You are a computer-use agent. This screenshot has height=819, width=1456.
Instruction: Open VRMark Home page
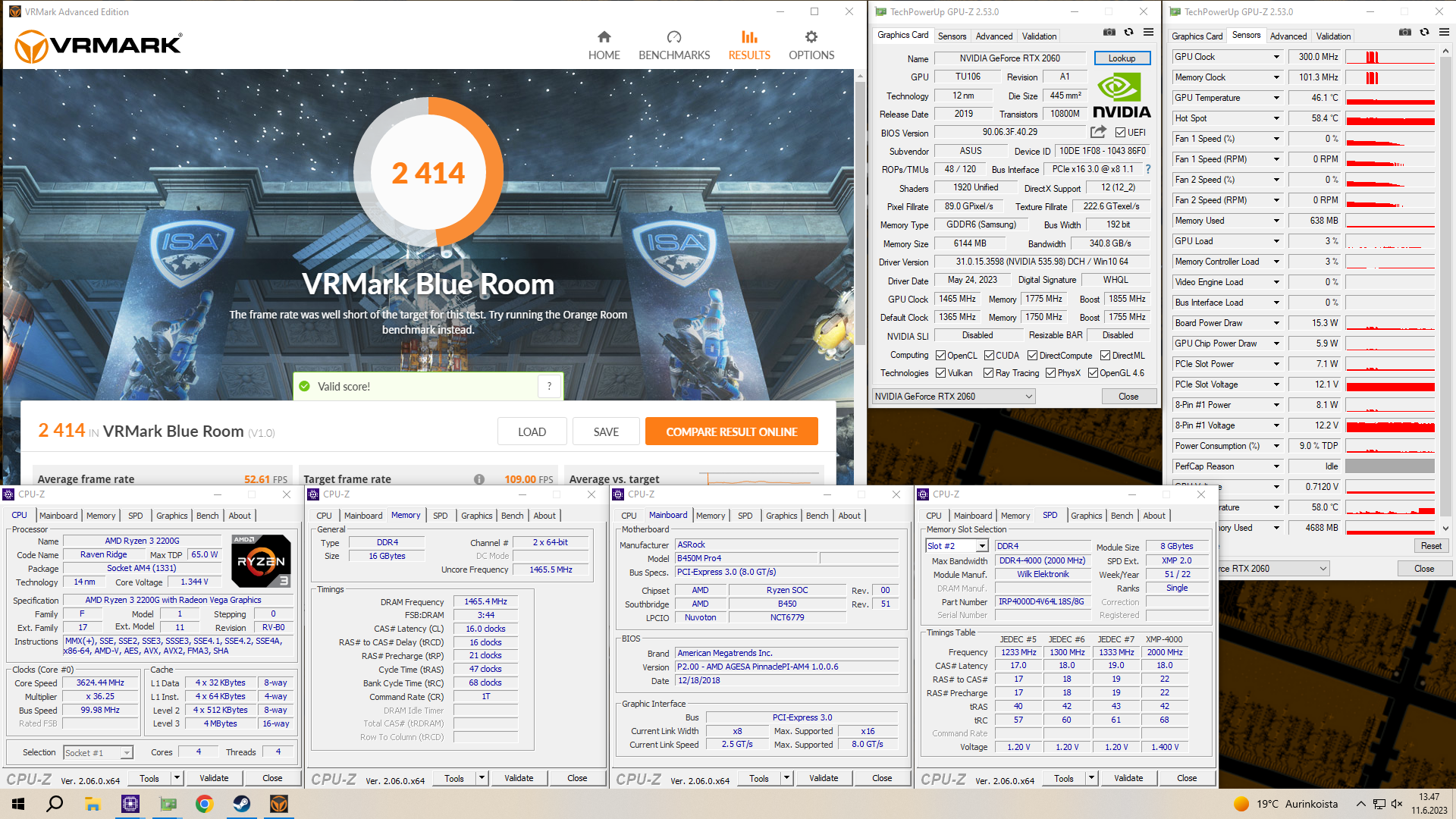coord(604,45)
